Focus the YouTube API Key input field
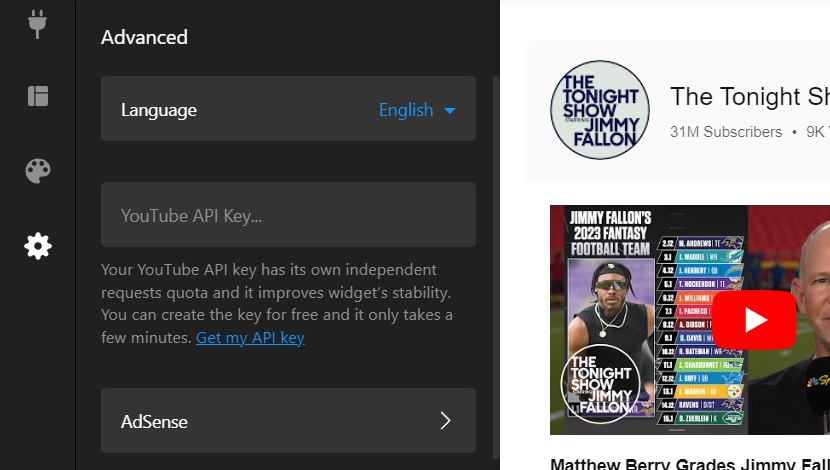Image resolution: width=830 pixels, height=470 pixels. point(288,215)
